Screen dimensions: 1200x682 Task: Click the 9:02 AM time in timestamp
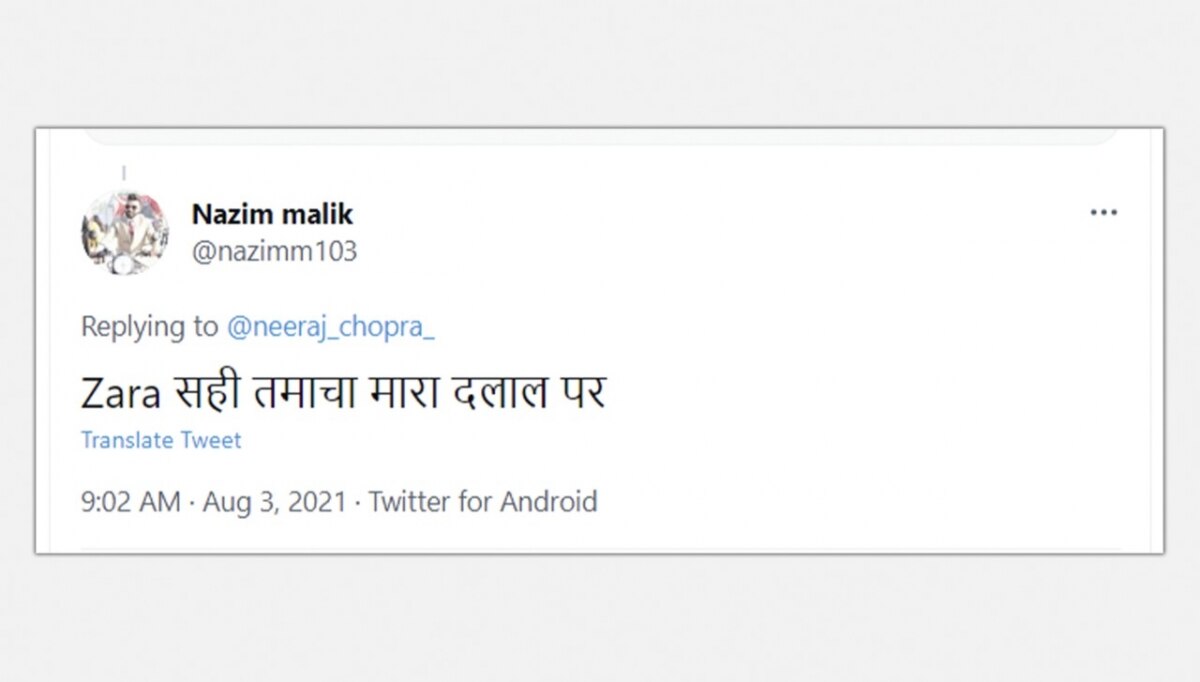click(x=130, y=501)
